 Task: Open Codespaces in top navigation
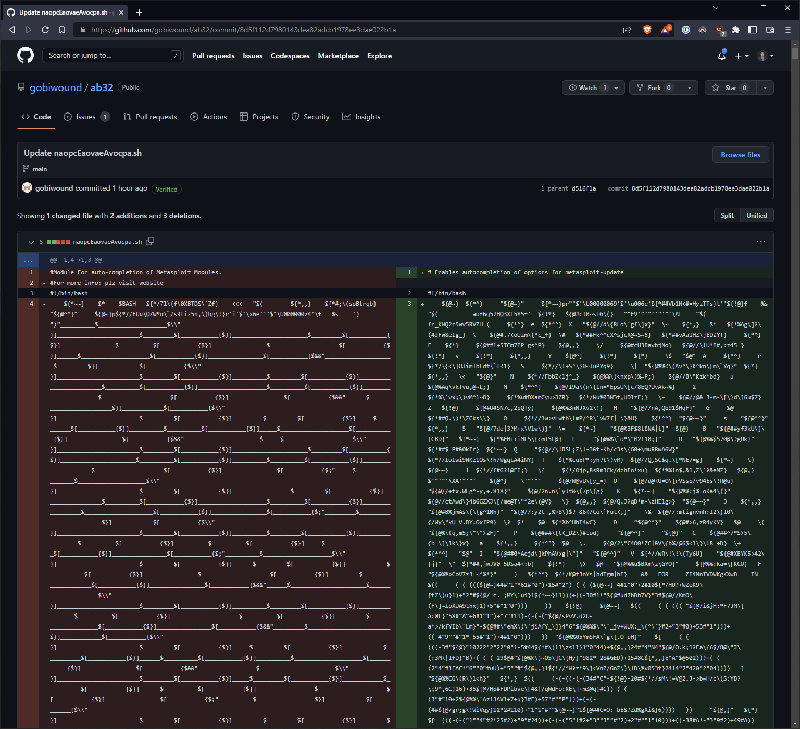(x=290, y=56)
